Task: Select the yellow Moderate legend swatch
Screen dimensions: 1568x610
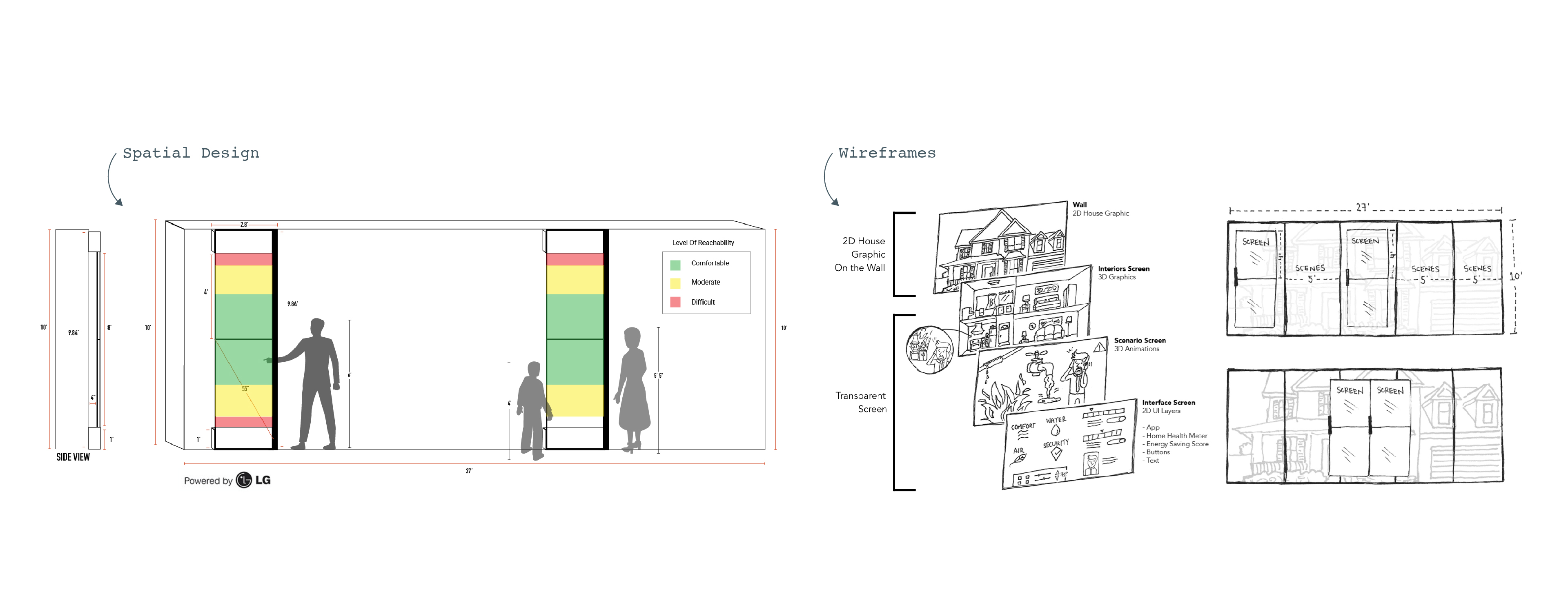Action: (x=675, y=284)
